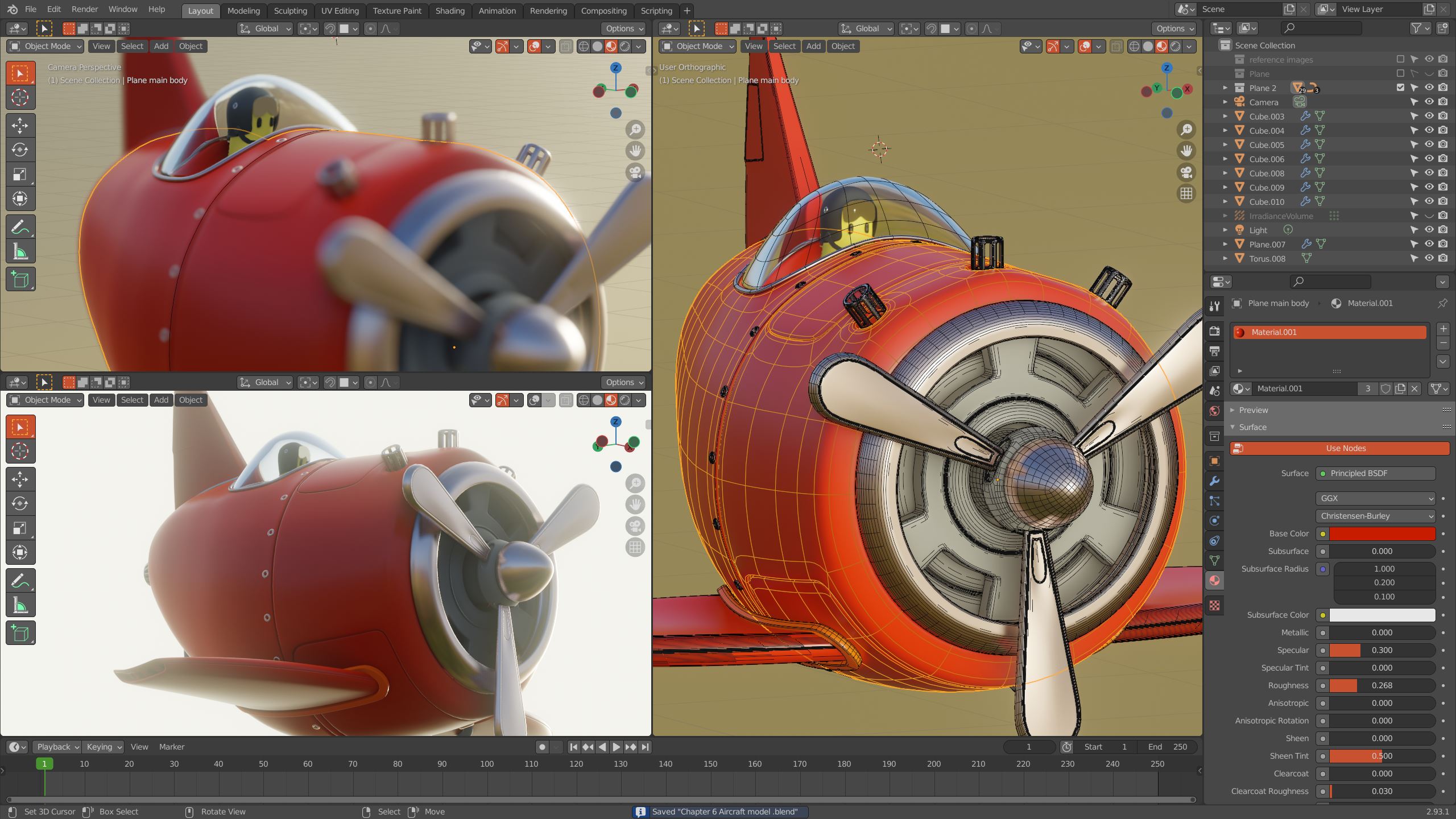Hide Cube.004 in the viewport
The width and height of the screenshot is (1456, 819).
pos(1429,130)
